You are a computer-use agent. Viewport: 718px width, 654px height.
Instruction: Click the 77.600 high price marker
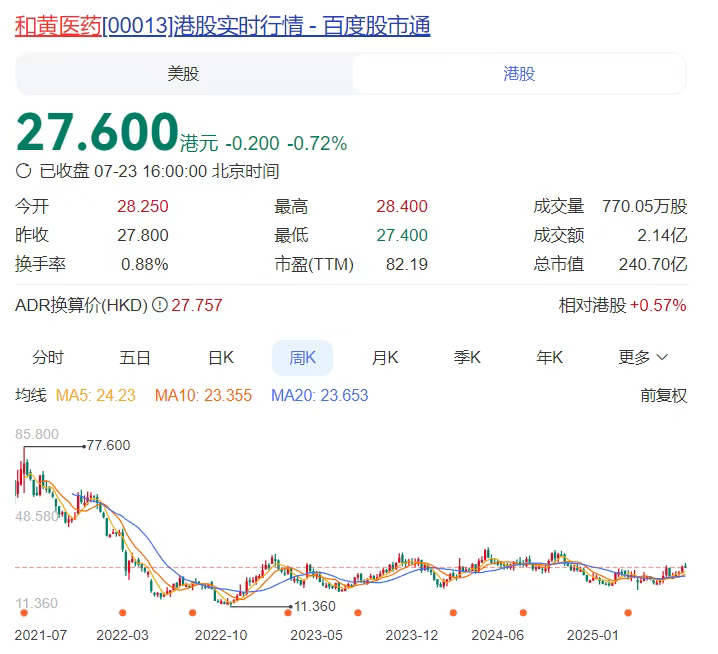[x=108, y=445]
